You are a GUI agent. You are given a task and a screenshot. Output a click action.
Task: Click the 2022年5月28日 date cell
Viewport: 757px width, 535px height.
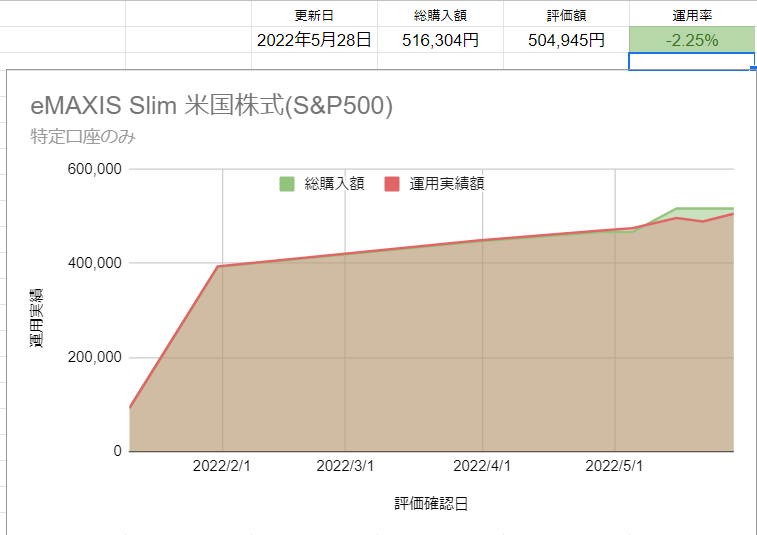pyautogui.click(x=314, y=40)
